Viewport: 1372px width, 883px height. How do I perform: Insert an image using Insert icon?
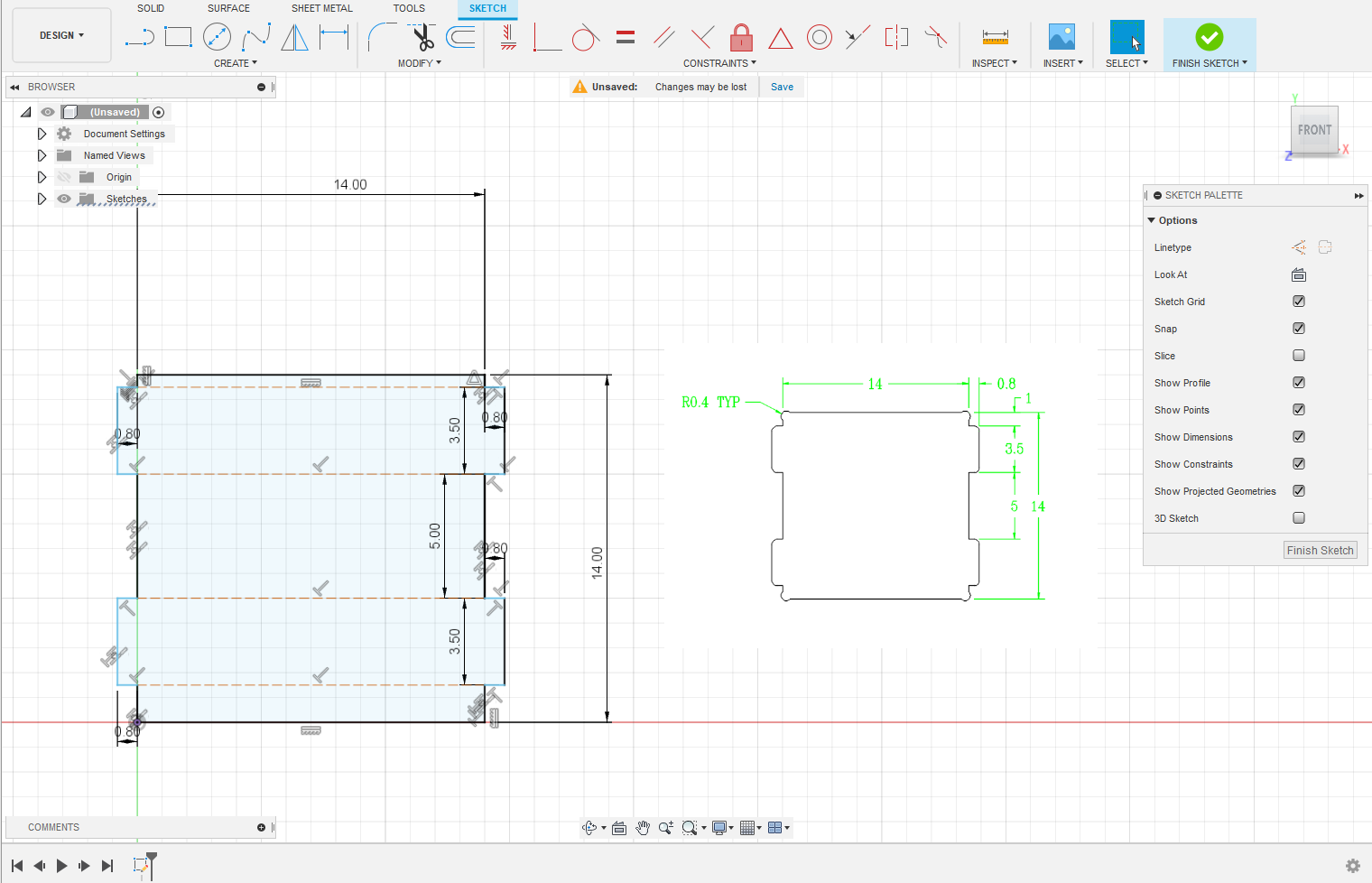[x=1061, y=37]
